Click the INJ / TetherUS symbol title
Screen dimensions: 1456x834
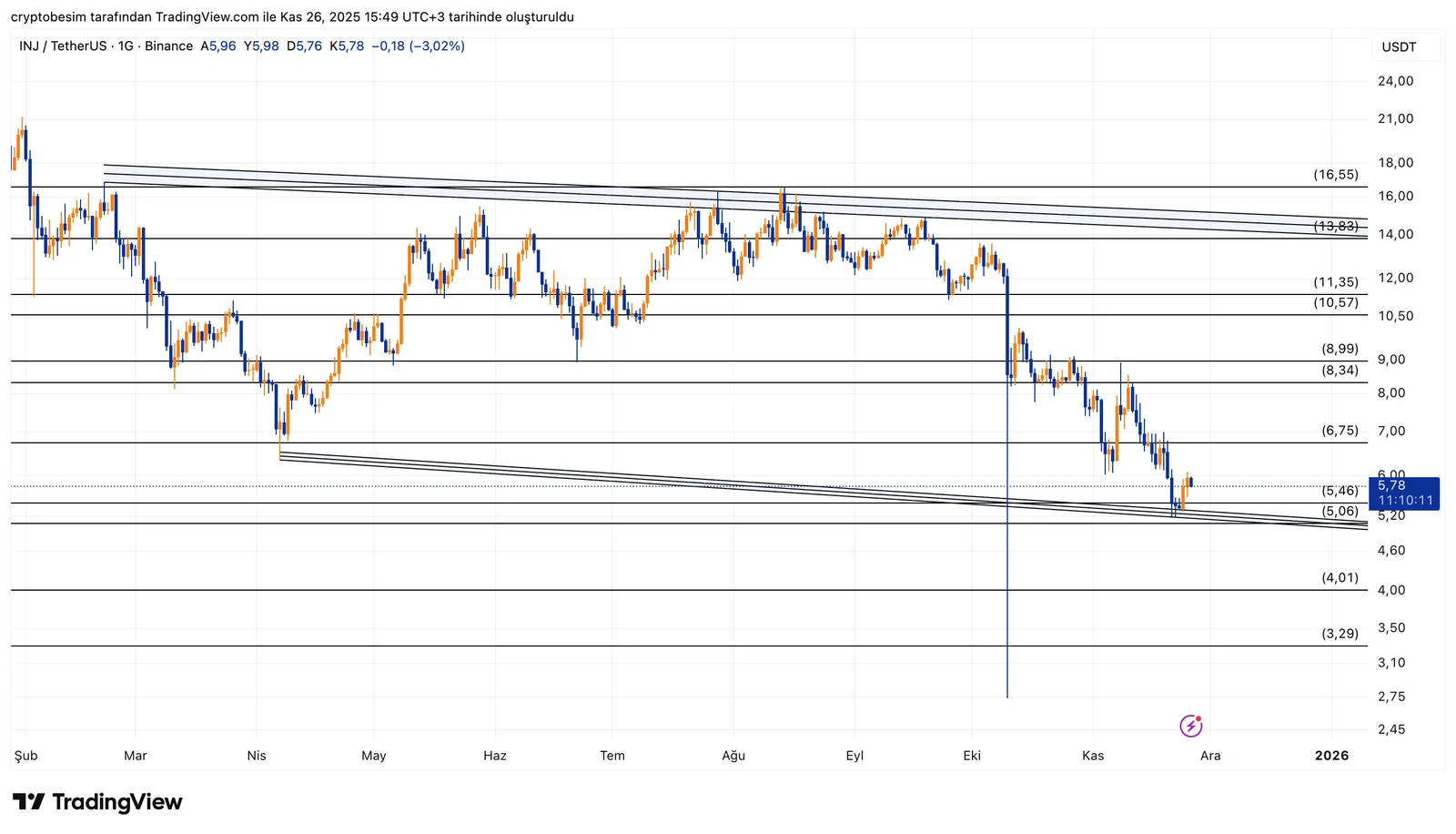tap(62, 46)
